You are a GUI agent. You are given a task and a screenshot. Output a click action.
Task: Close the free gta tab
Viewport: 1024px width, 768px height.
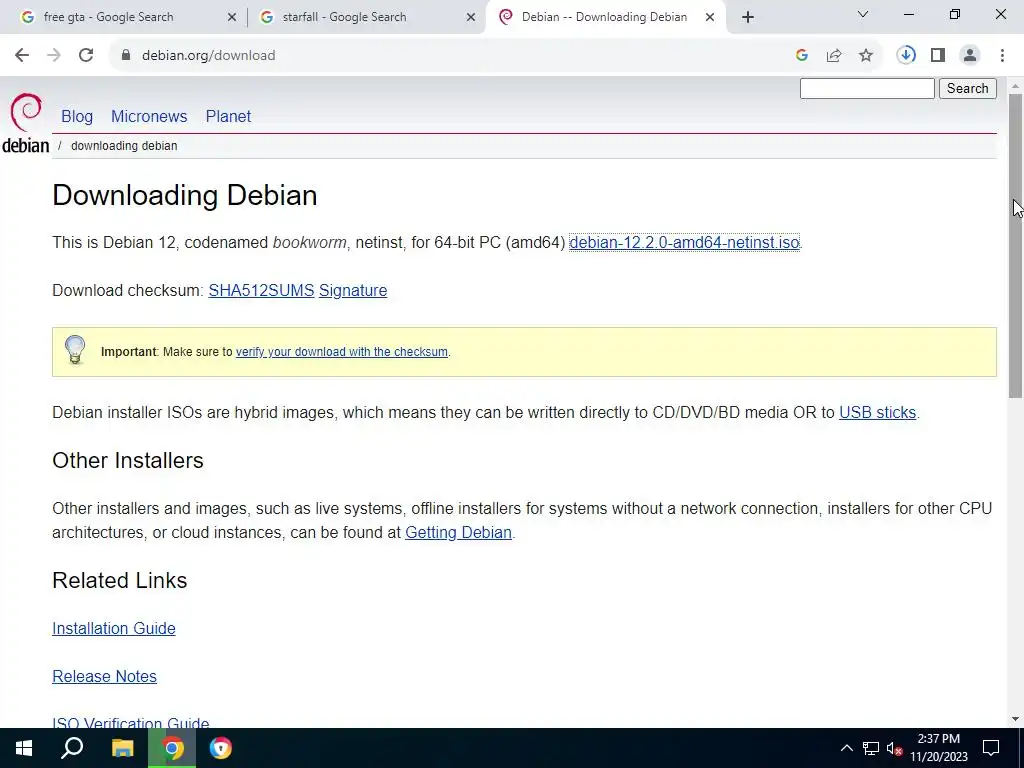click(x=232, y=17)
